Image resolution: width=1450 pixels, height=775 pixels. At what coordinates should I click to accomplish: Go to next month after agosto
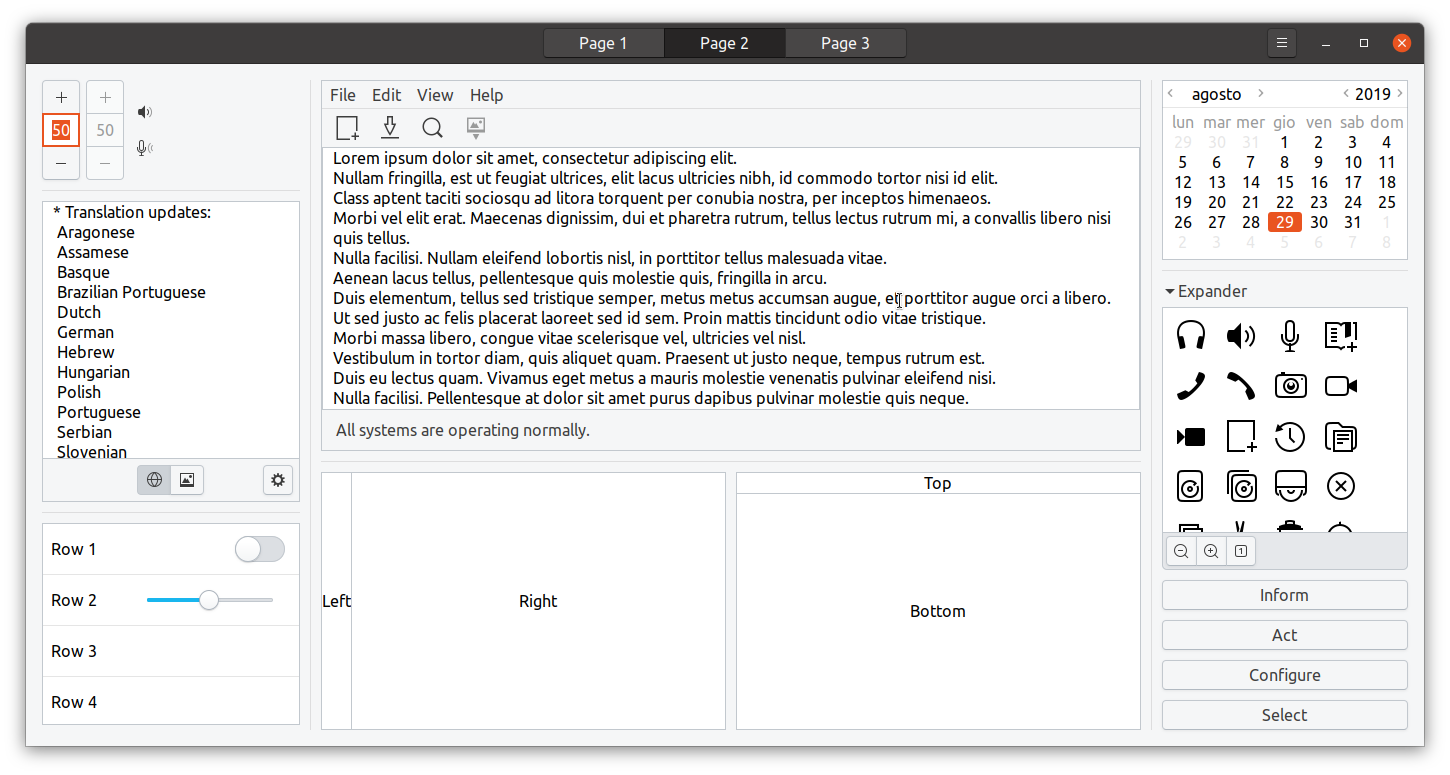(x=1261, y=93)
